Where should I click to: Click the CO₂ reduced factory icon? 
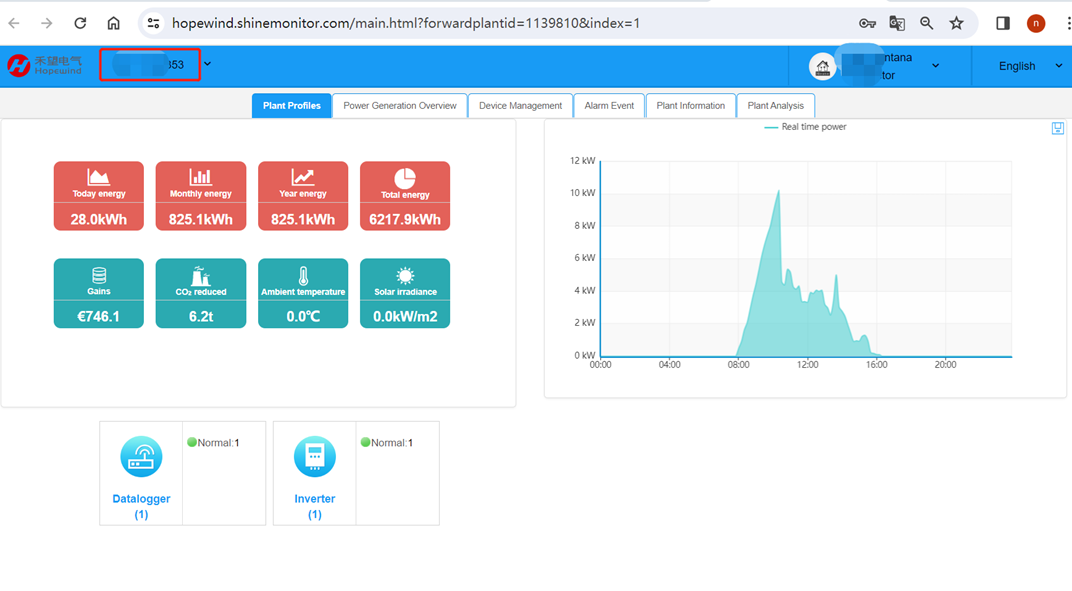point(200,276)
